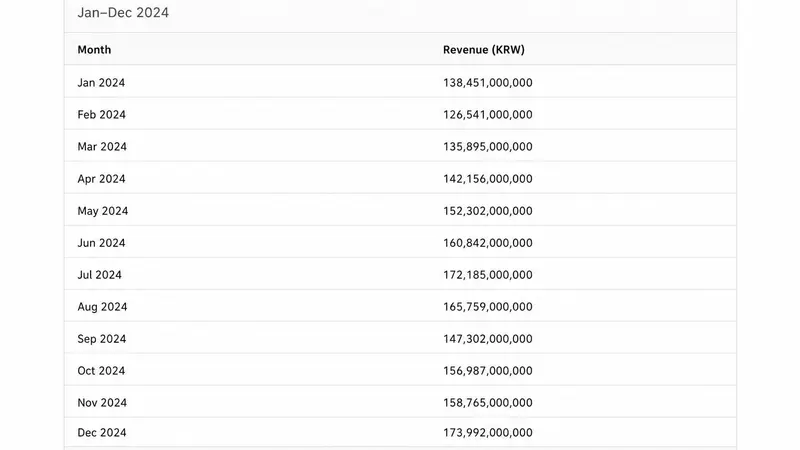Select the value 147,302,000,000
800x450 pixels.
coord(488,339)
